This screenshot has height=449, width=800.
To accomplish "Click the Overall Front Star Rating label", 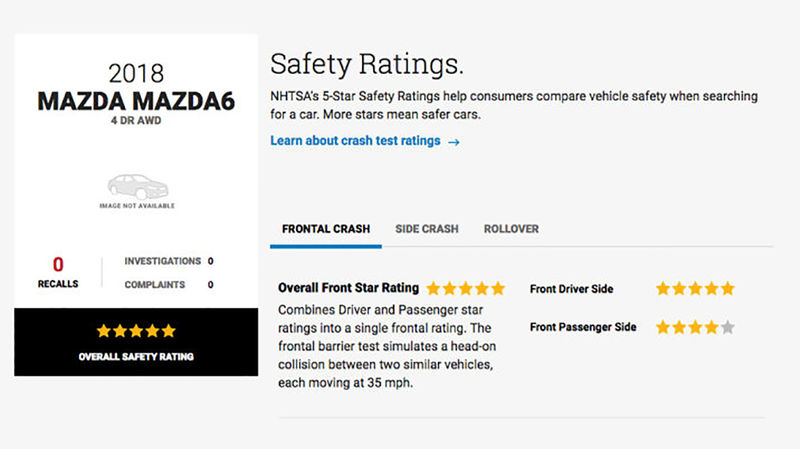I will tap(348, 288).
